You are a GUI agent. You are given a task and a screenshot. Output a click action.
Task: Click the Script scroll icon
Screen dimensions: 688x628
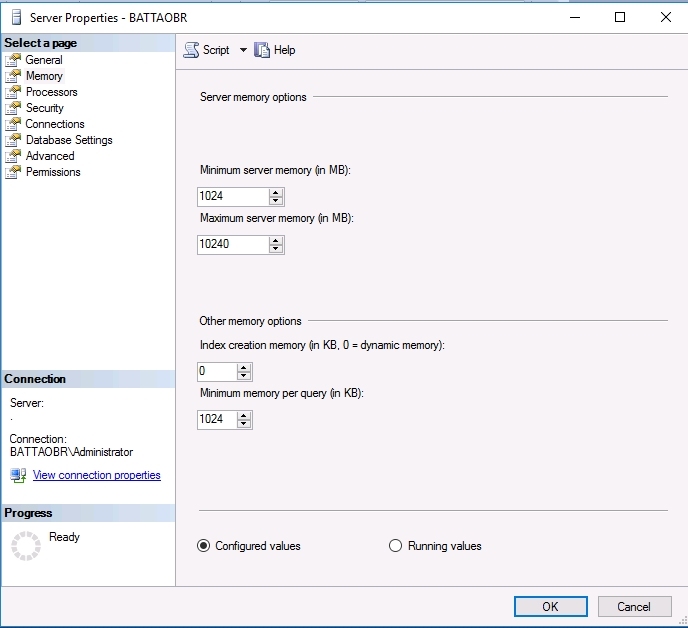(191, 50)
